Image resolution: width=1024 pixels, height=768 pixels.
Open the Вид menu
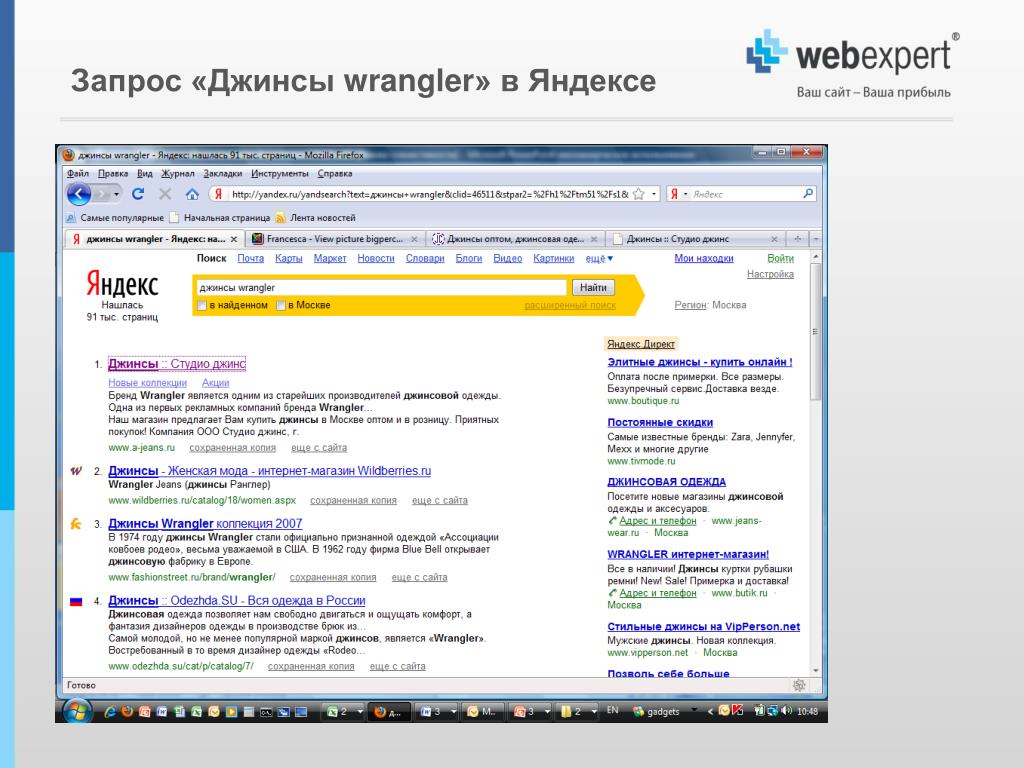pos(144,174)
